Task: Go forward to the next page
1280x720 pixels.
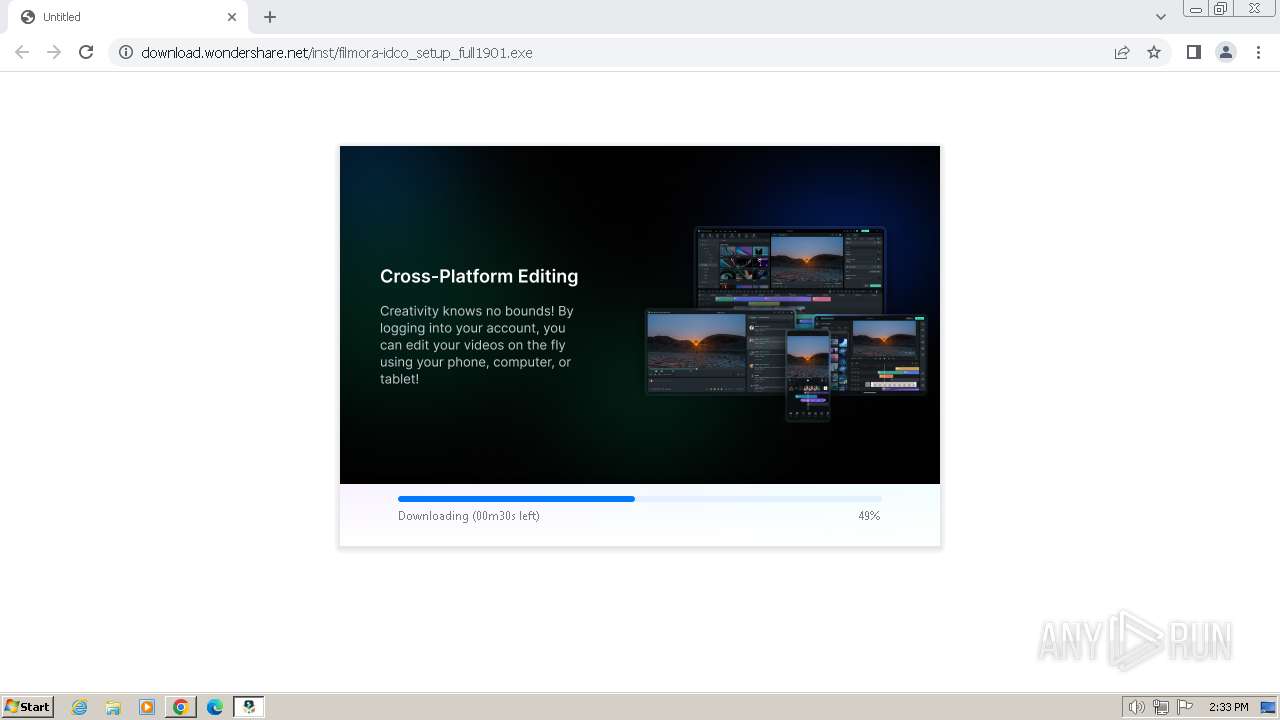Action: pos(54,52)
